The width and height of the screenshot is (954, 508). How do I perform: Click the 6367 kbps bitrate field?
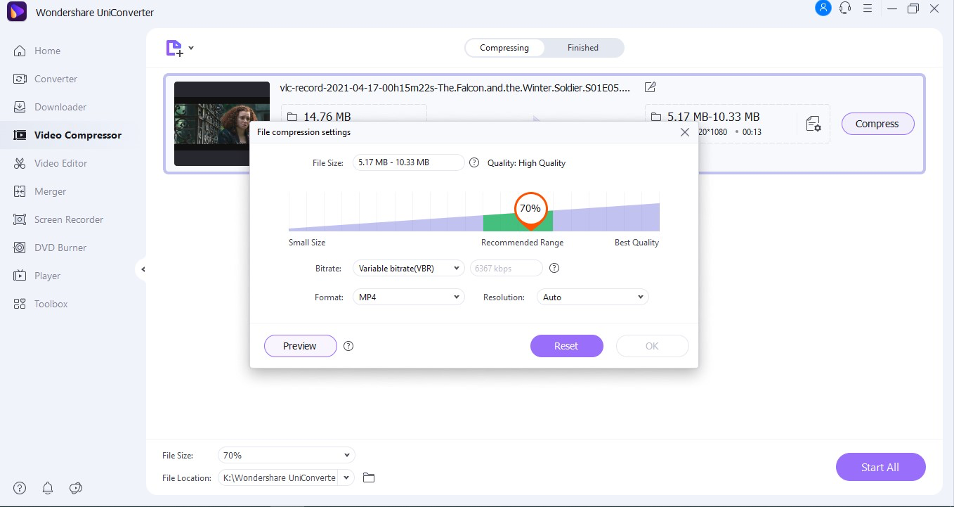(x=506, y=268)
